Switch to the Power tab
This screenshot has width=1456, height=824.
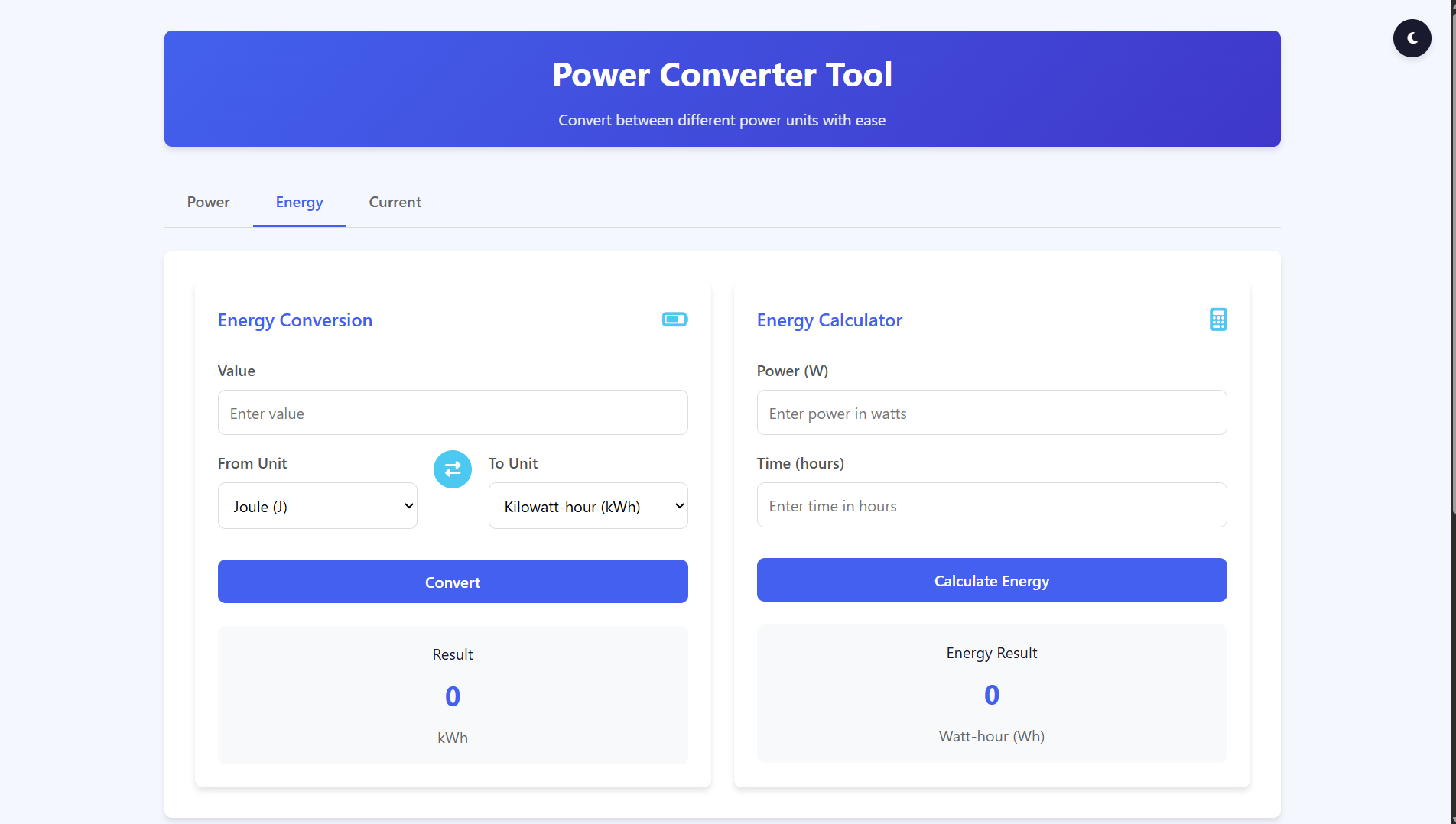pos(208,203)
